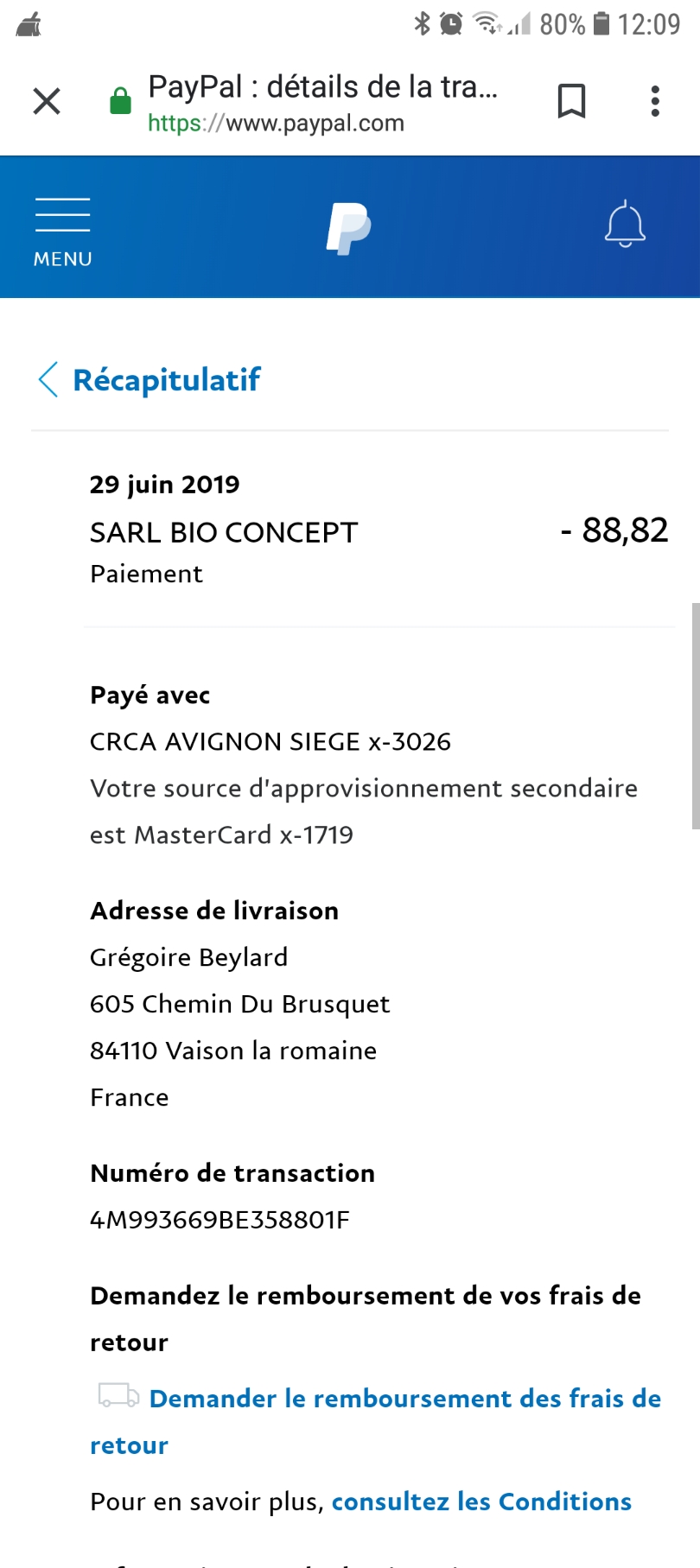Tap the SARL BIO CONCEPT merchant name
700x1568 pixels.
point(224,532)
